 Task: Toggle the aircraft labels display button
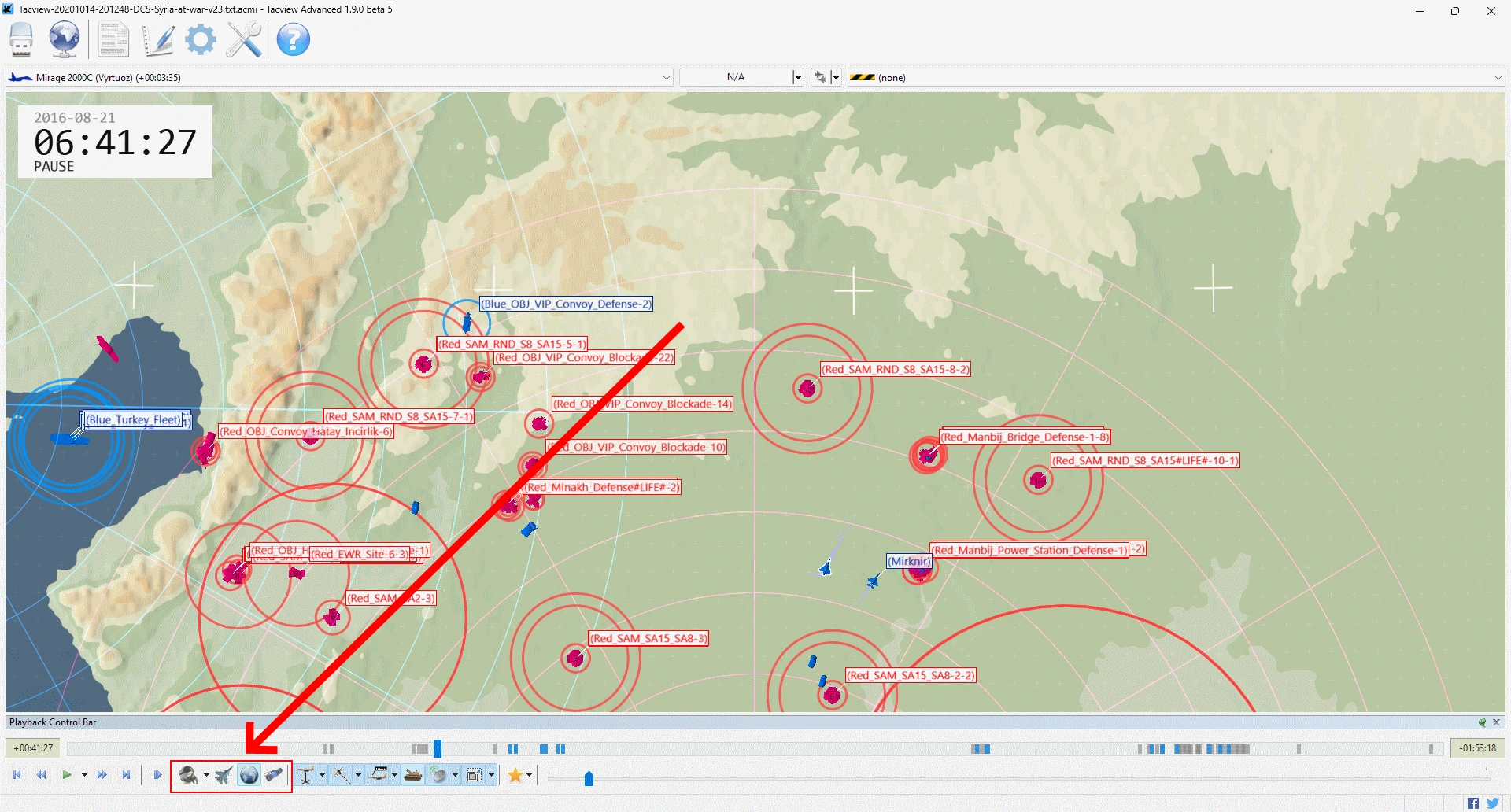click(379, 776)
